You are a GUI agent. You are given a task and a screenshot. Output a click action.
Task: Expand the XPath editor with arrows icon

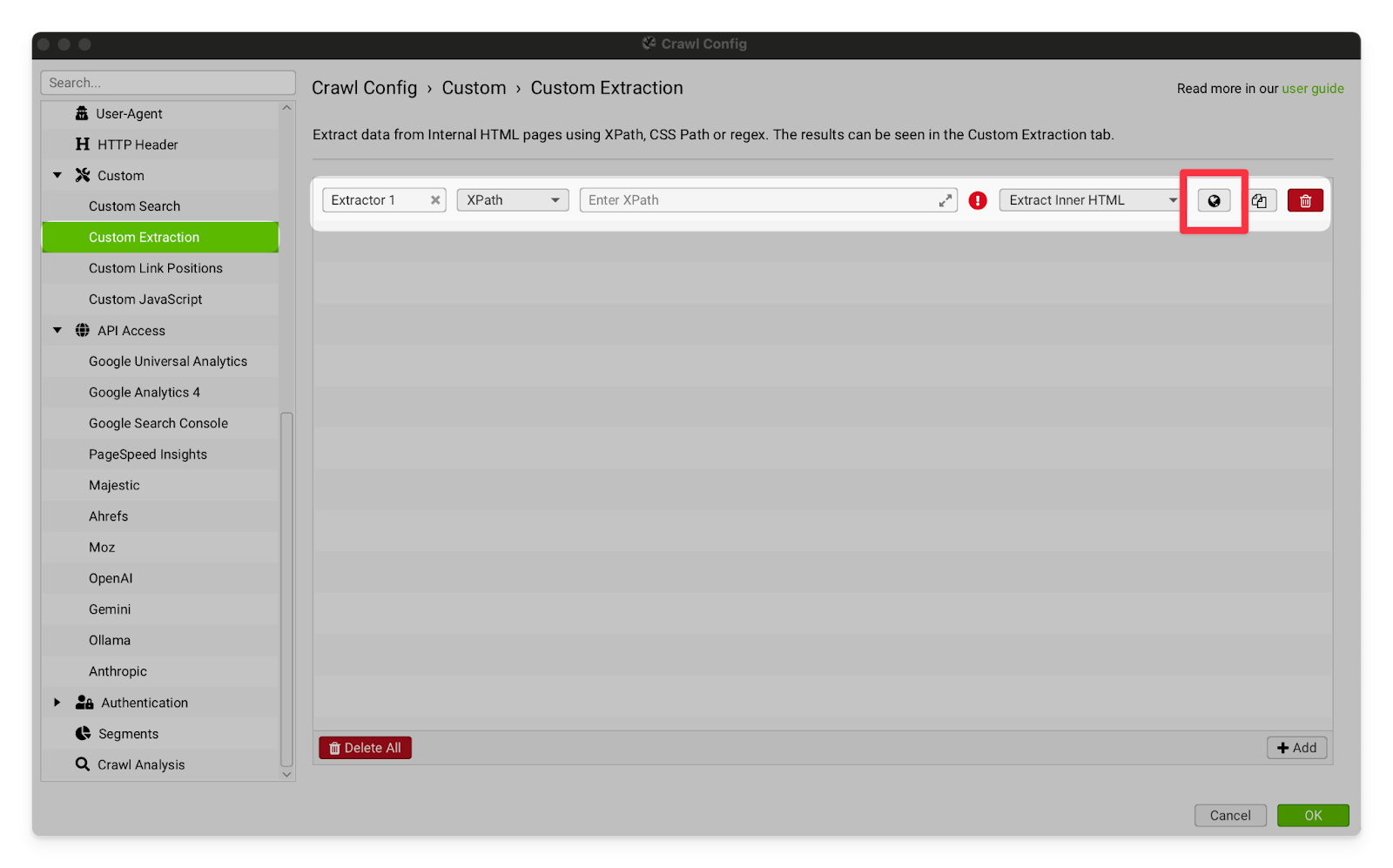(945, 201)
